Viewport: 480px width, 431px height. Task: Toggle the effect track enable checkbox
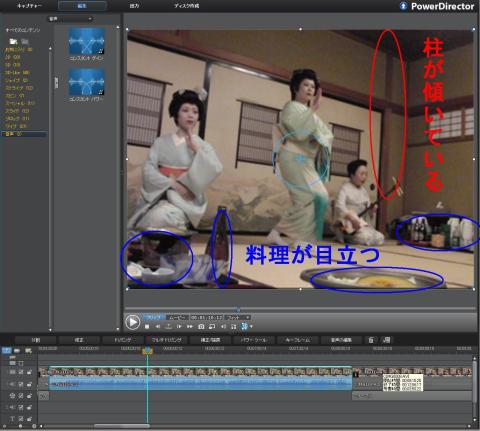pyautogui.click(x=21, y=396)
